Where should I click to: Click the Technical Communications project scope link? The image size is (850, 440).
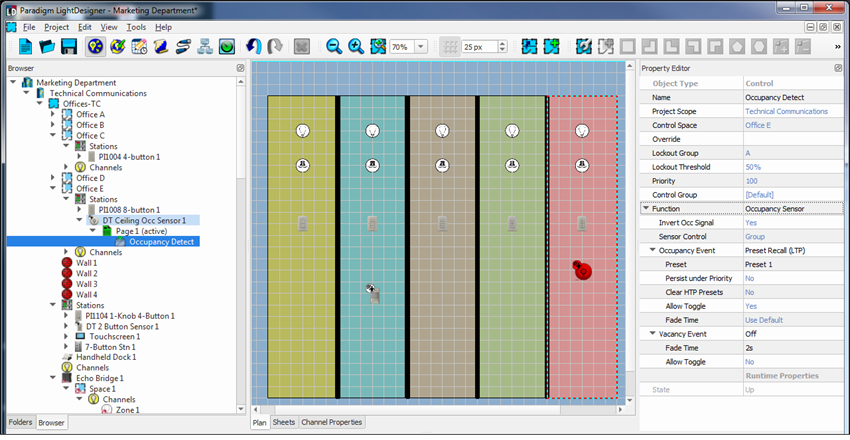786,111
